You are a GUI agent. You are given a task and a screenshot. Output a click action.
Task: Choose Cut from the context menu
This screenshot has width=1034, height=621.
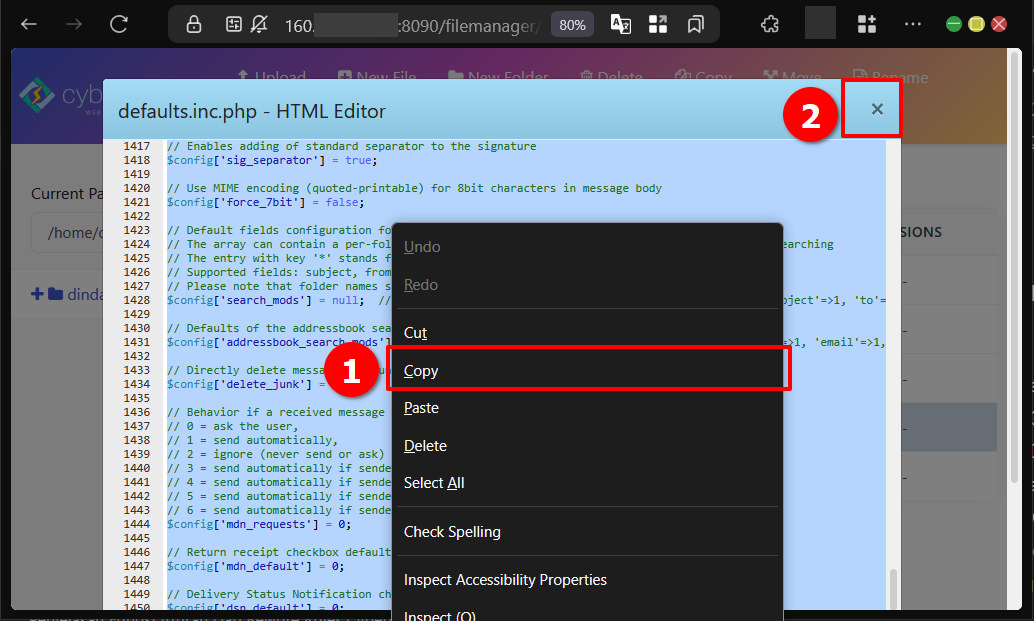[x=415, y=333]
